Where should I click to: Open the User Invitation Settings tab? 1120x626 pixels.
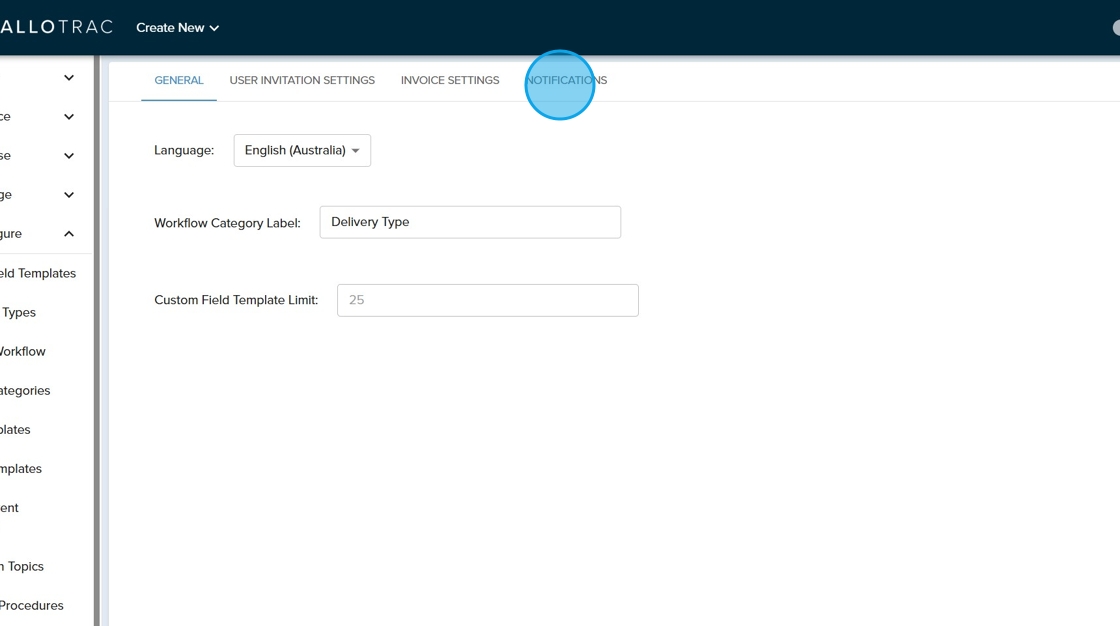pos(302,80)
